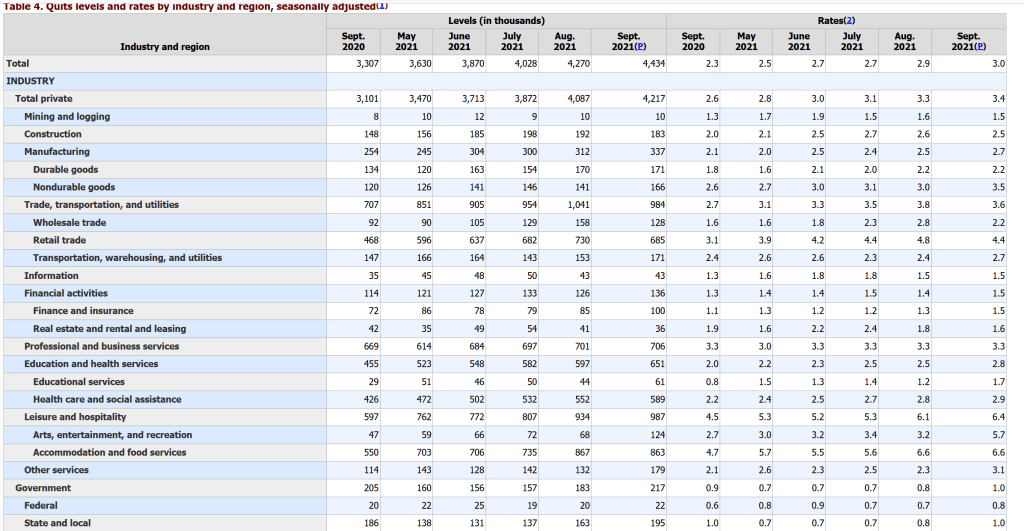Viewport: 1024px width, 531px height.
Task: Select the Industry and region column header
Action: coord(165,46)
